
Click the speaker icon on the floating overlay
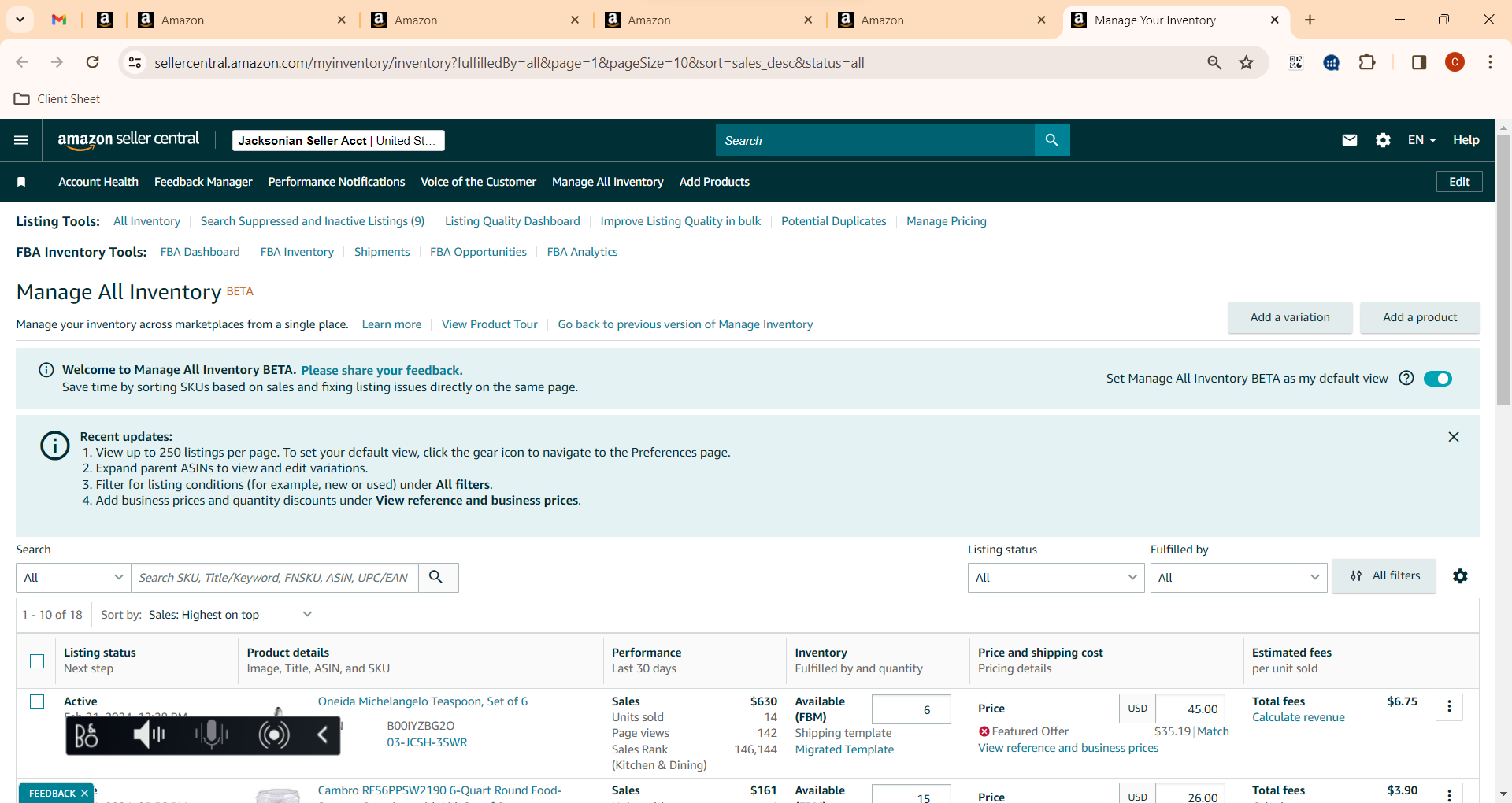149,735
